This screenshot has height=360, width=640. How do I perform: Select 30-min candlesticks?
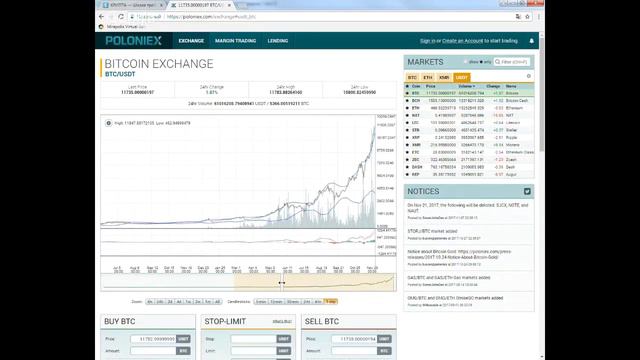(x=293, y=302)
